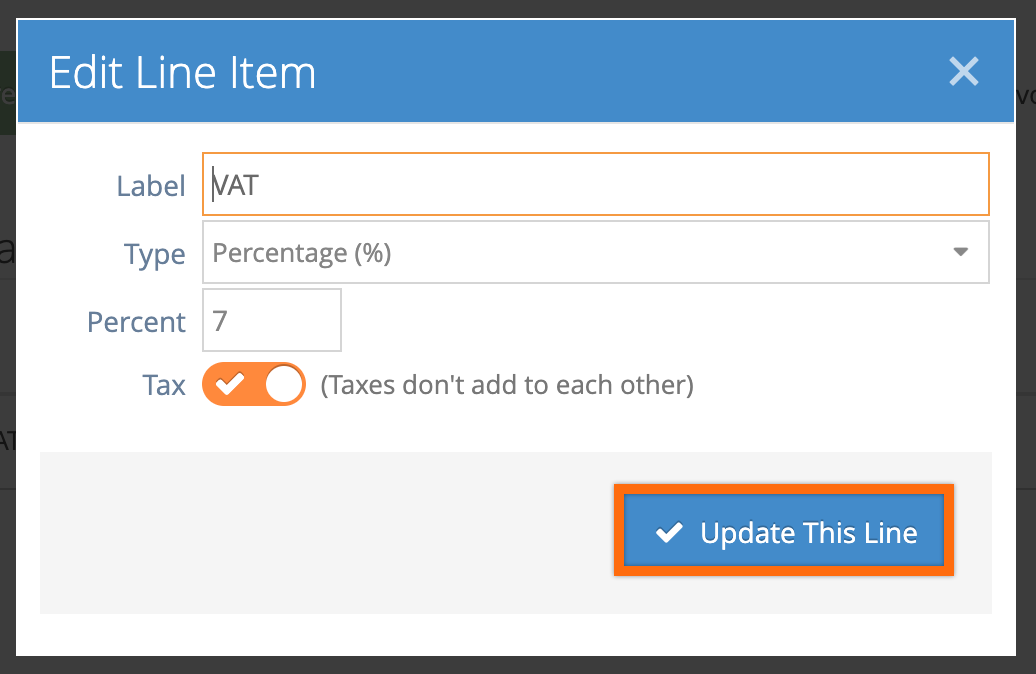This screenshot has width=1036, height=674.
Task: Click the Taxes don't add to each other note
Action: 507,385
